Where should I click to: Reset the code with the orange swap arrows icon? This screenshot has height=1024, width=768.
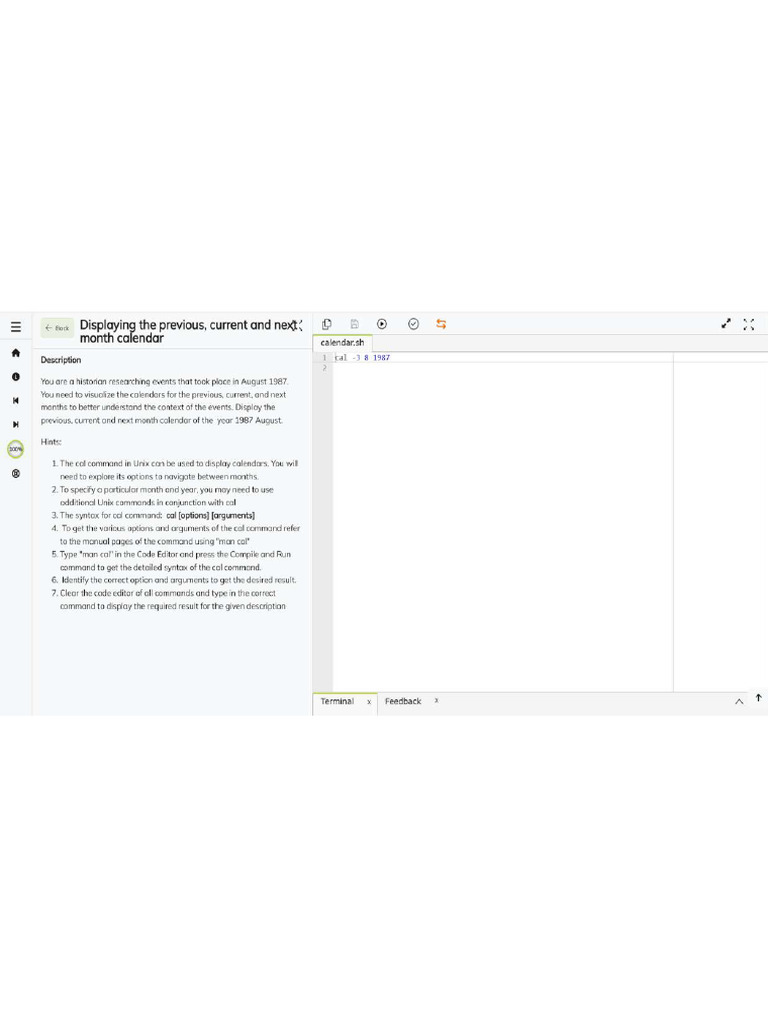point(441,324)
